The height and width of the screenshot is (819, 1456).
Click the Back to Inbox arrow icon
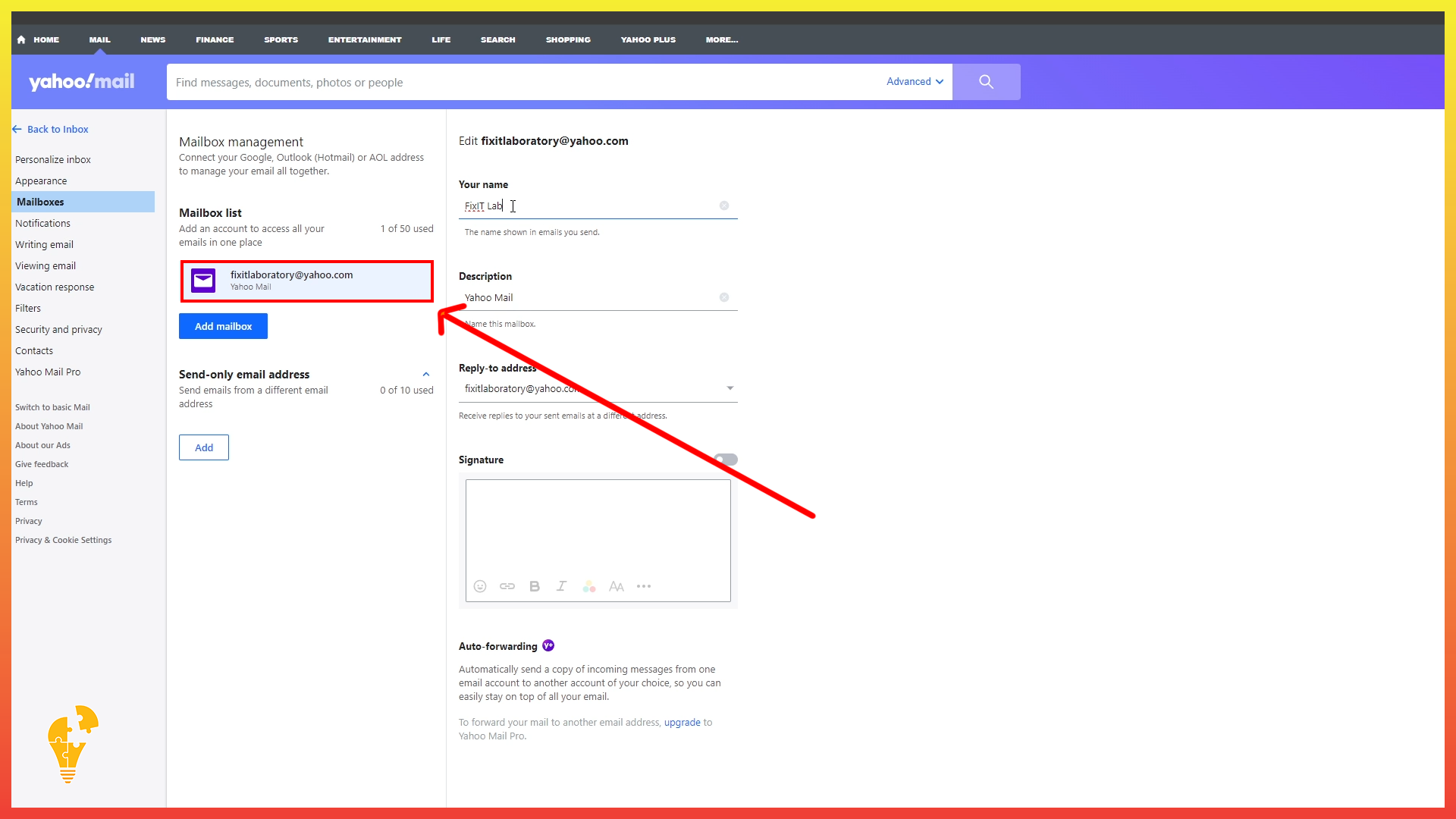point(17,129)
